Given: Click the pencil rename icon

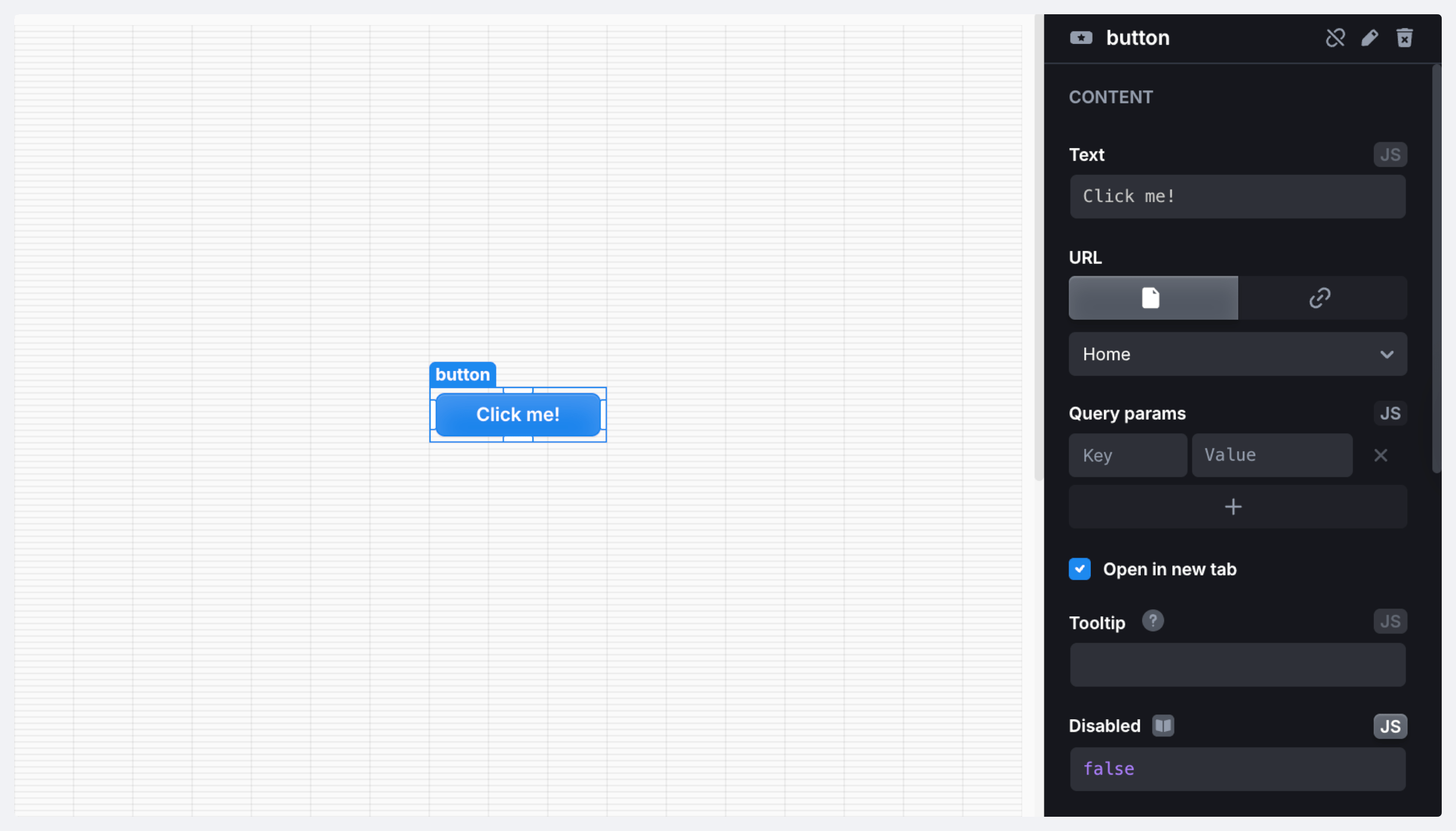Looking at the screenshot, I should [1369, 38].
